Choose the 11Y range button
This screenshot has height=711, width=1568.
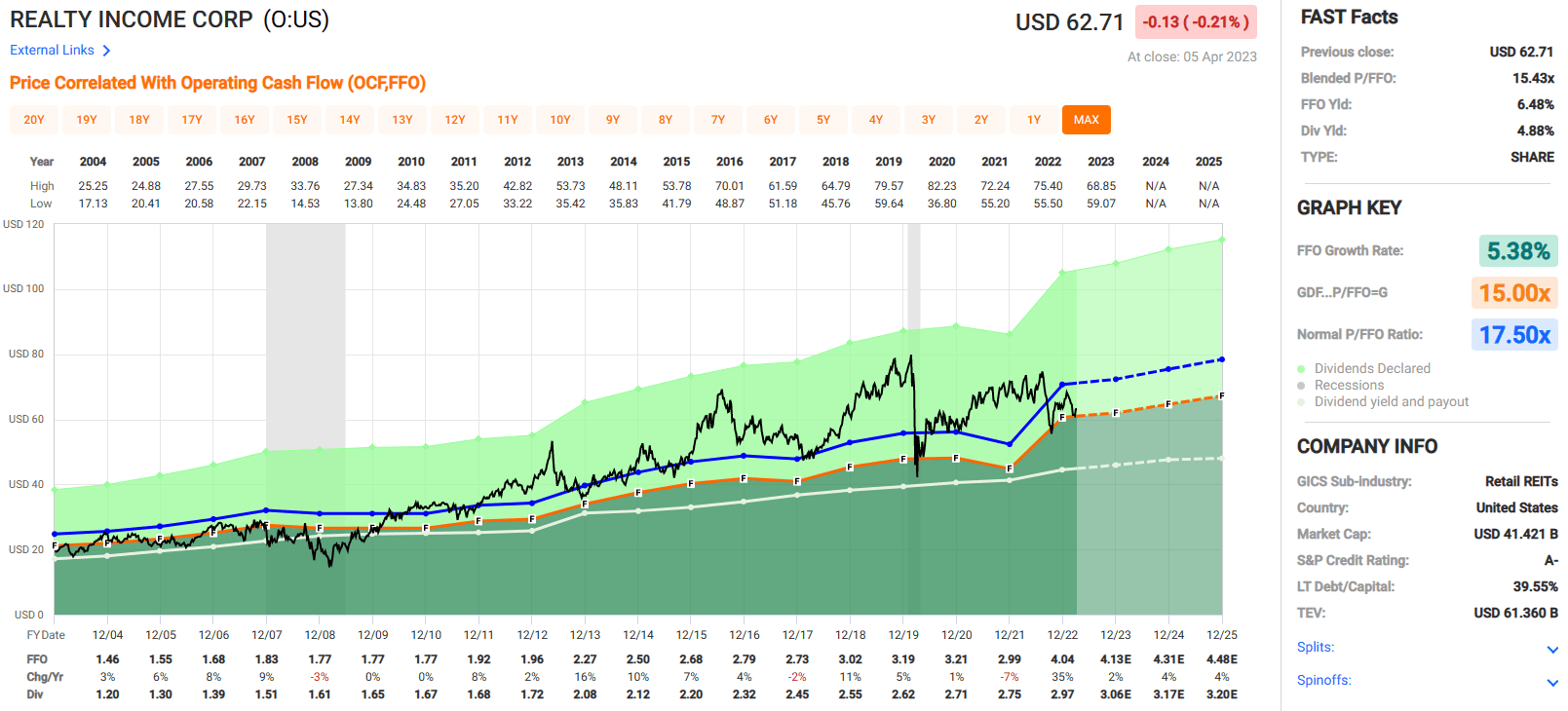(508, 120)
